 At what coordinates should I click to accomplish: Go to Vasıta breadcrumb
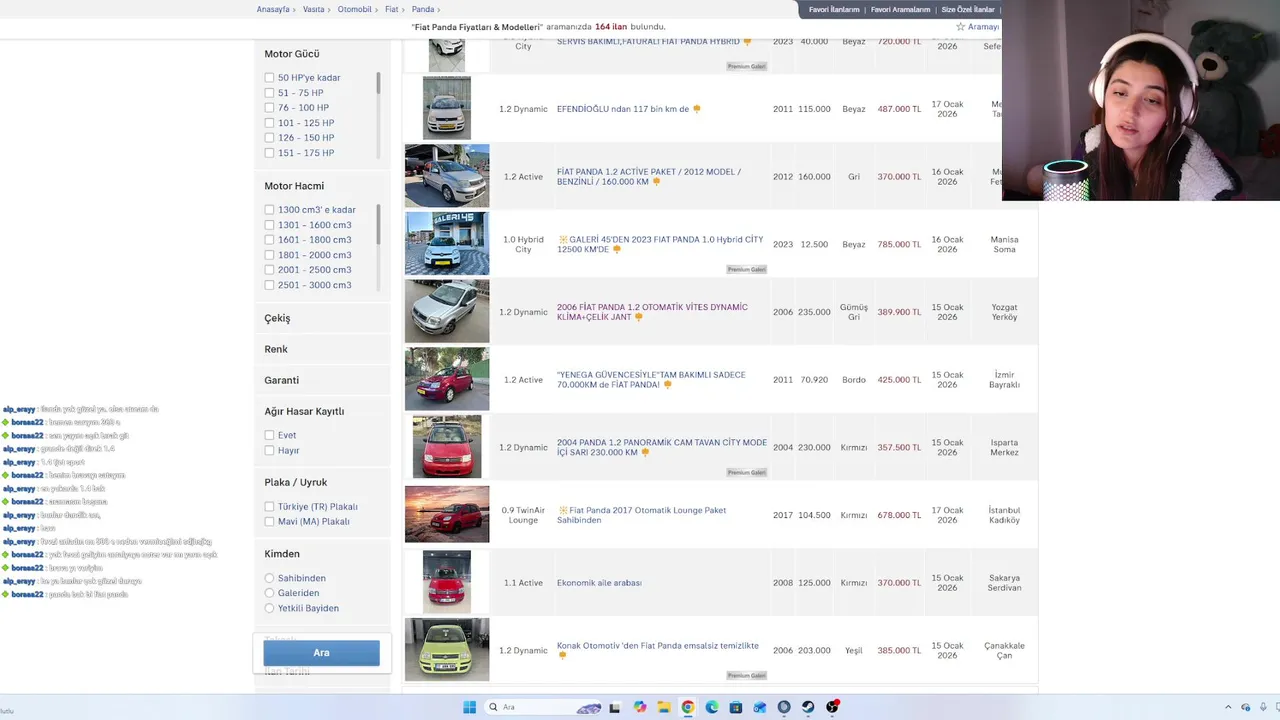(x=314, y=10)
